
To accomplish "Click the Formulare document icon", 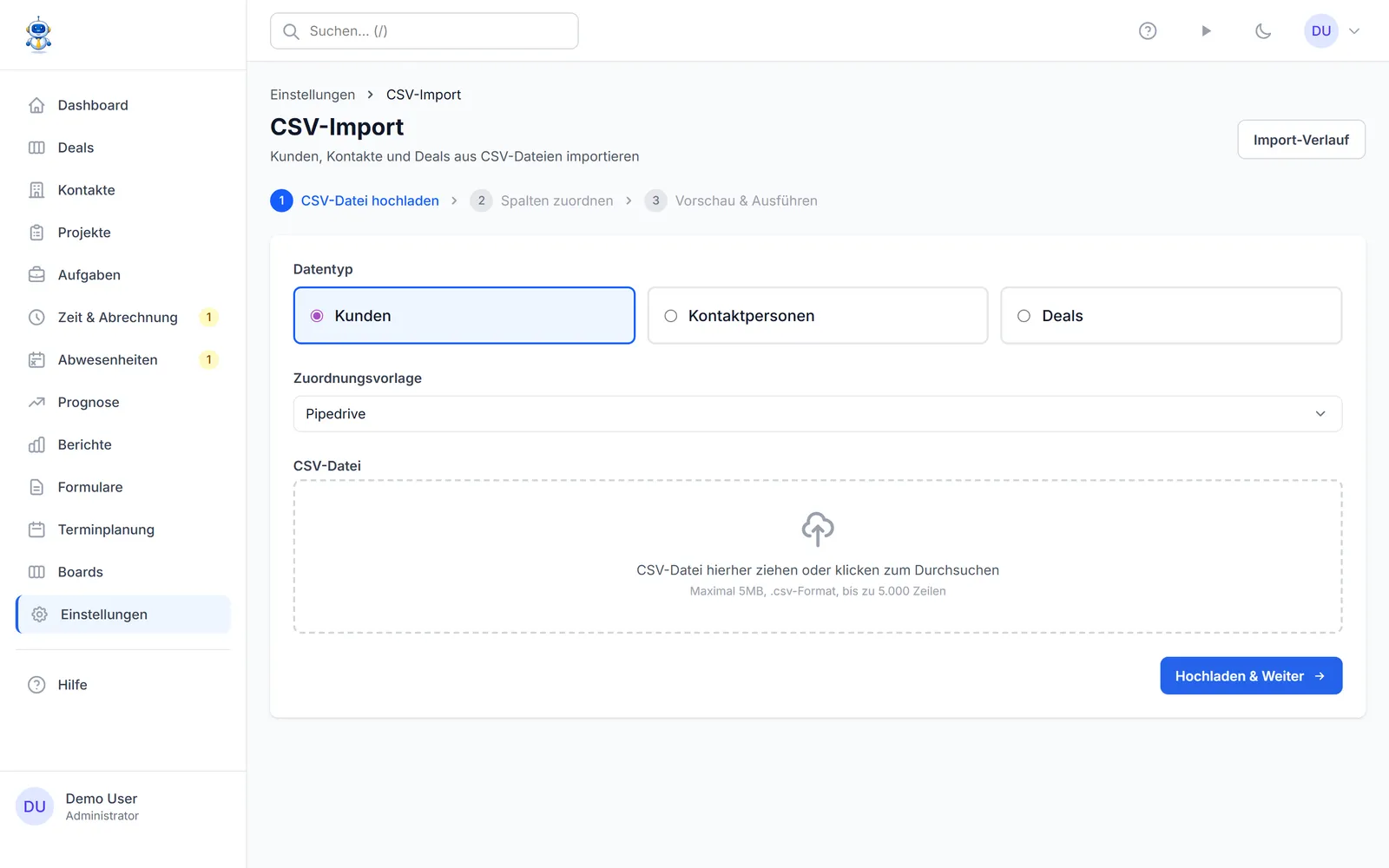I will tap(36, 488).
